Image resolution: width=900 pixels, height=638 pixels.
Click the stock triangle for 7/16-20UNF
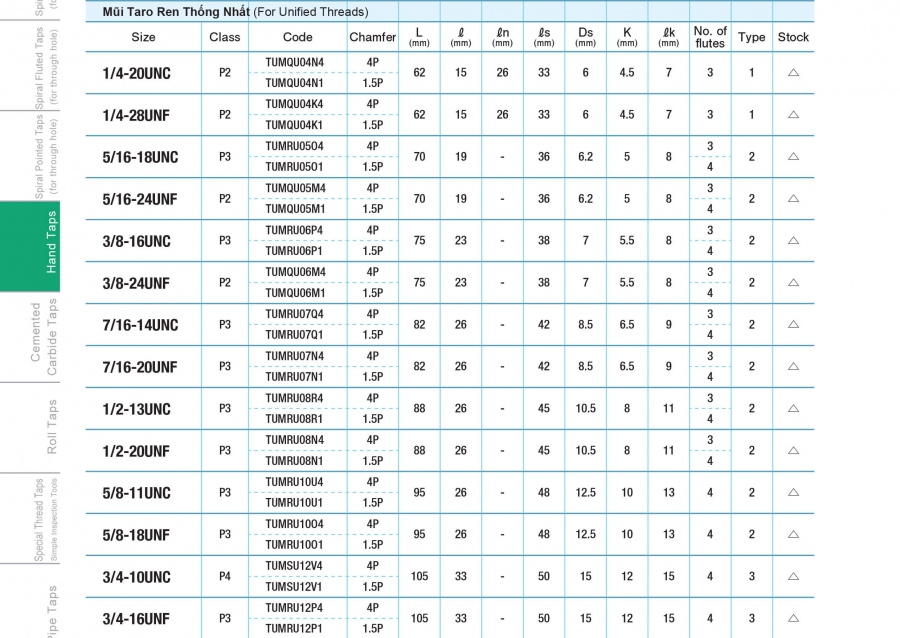point(793,366)
